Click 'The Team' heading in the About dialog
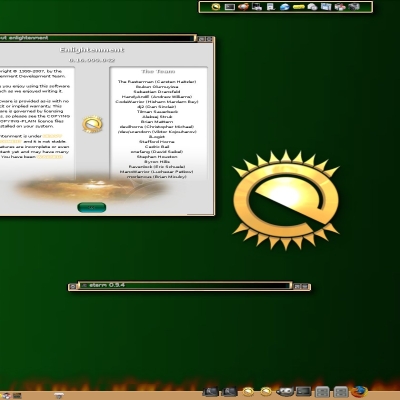Screen dimensions: 400x400 [158, 72]
